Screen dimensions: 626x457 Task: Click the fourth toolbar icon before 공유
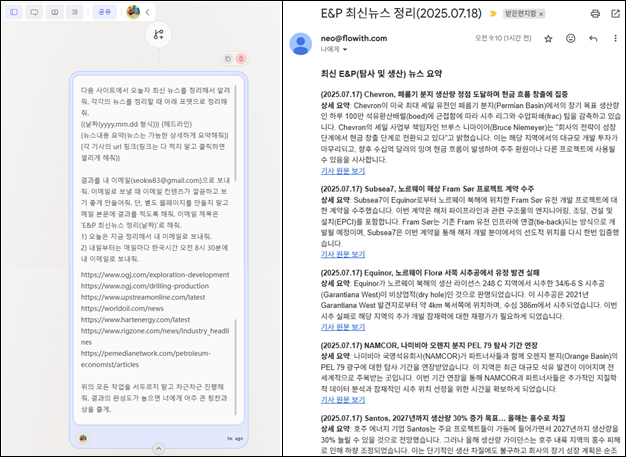(75, 12)
